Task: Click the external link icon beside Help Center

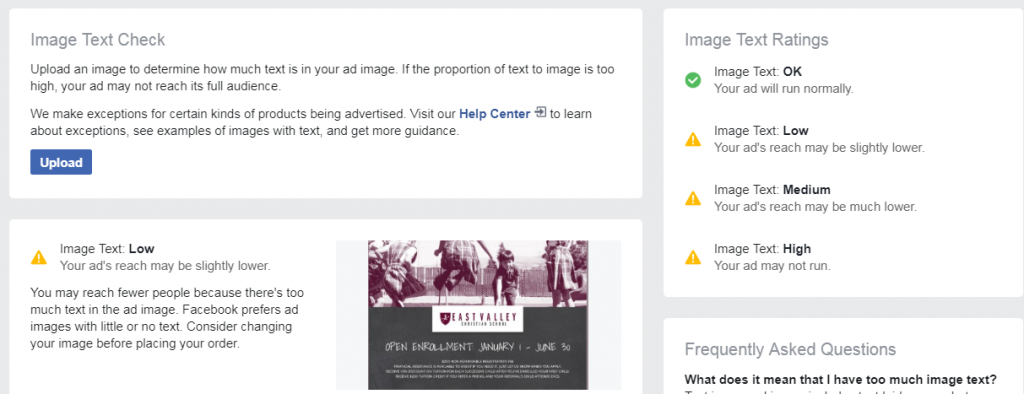Action: click(539, 113)
